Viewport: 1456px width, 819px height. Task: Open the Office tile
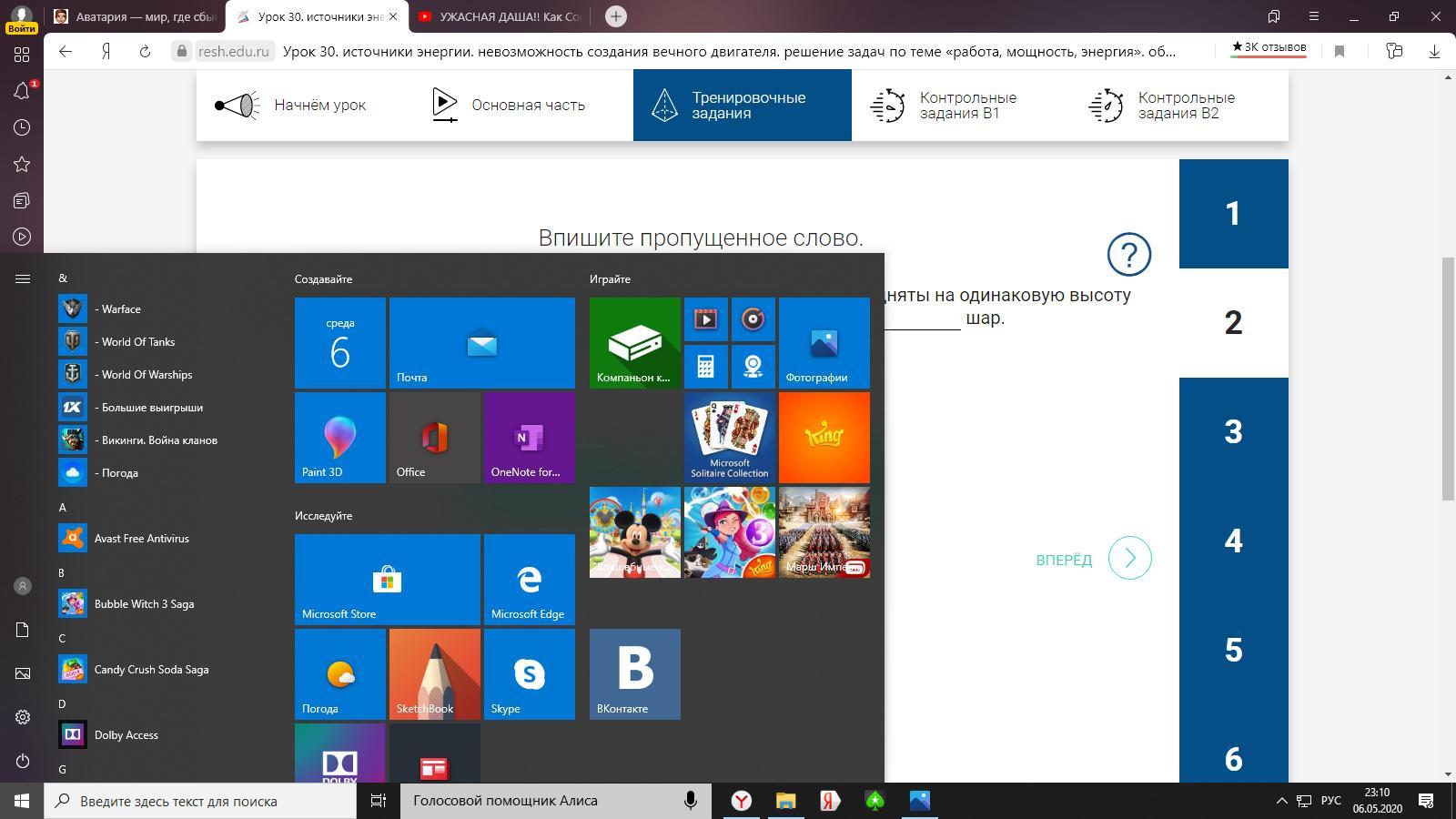435,438
